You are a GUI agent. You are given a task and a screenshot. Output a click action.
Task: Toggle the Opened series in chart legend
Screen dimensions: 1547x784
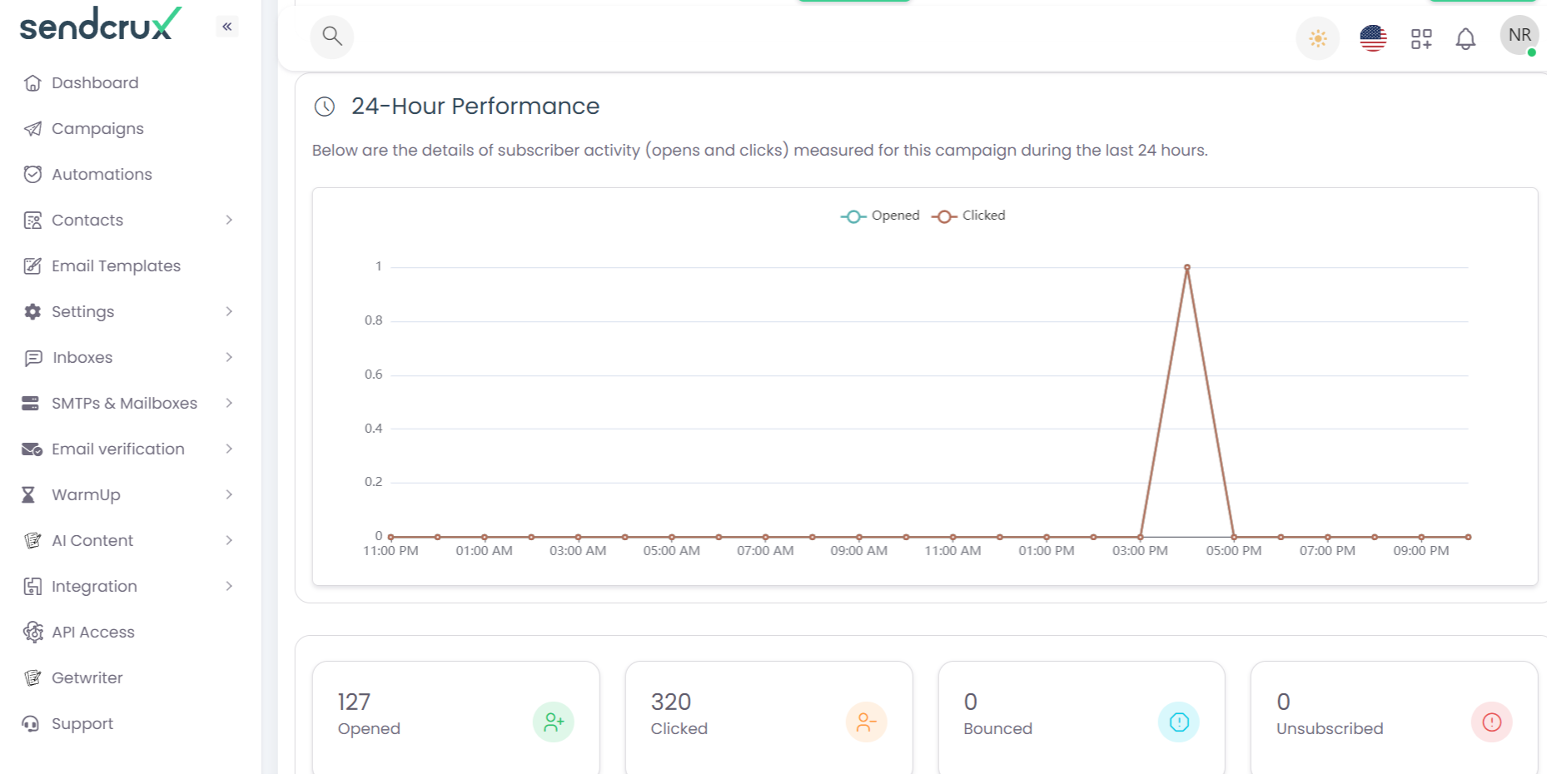[x=881, y=216]
